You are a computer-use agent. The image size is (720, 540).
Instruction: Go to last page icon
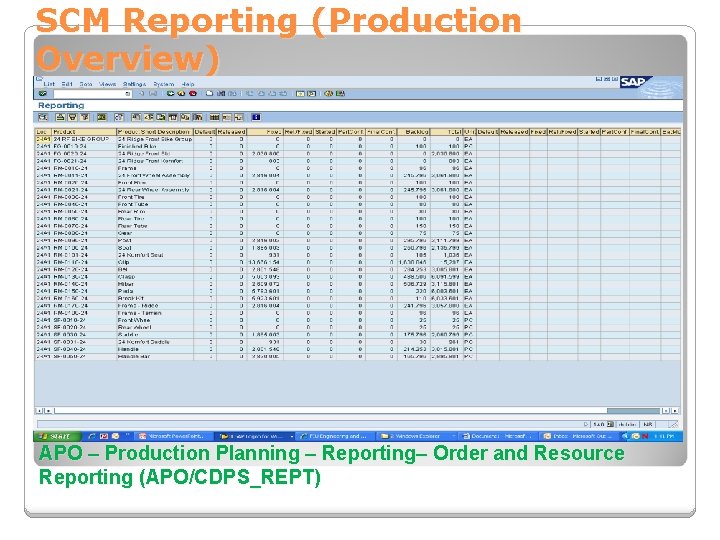point(284,94)
